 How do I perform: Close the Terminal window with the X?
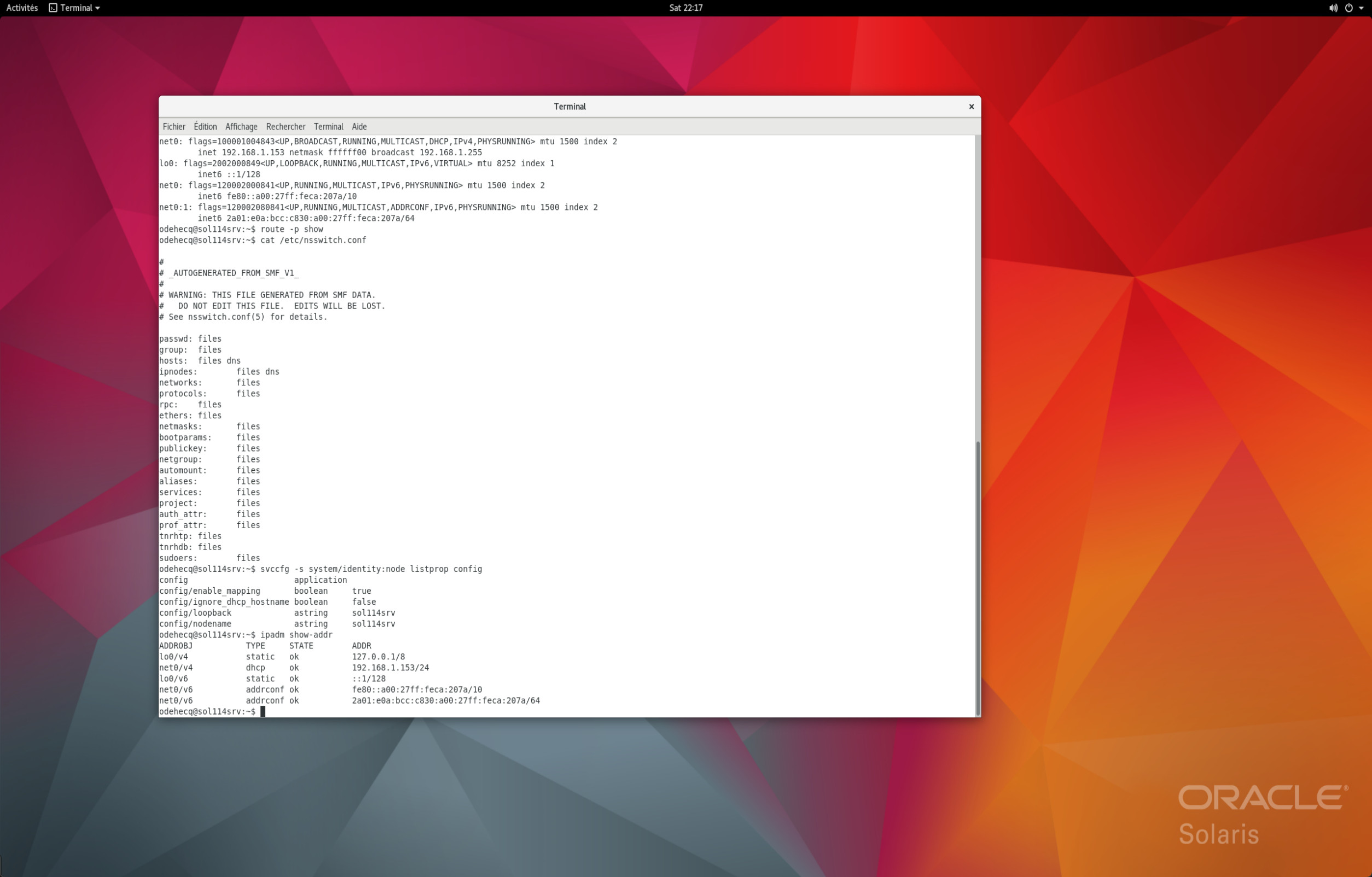(972, 107)
